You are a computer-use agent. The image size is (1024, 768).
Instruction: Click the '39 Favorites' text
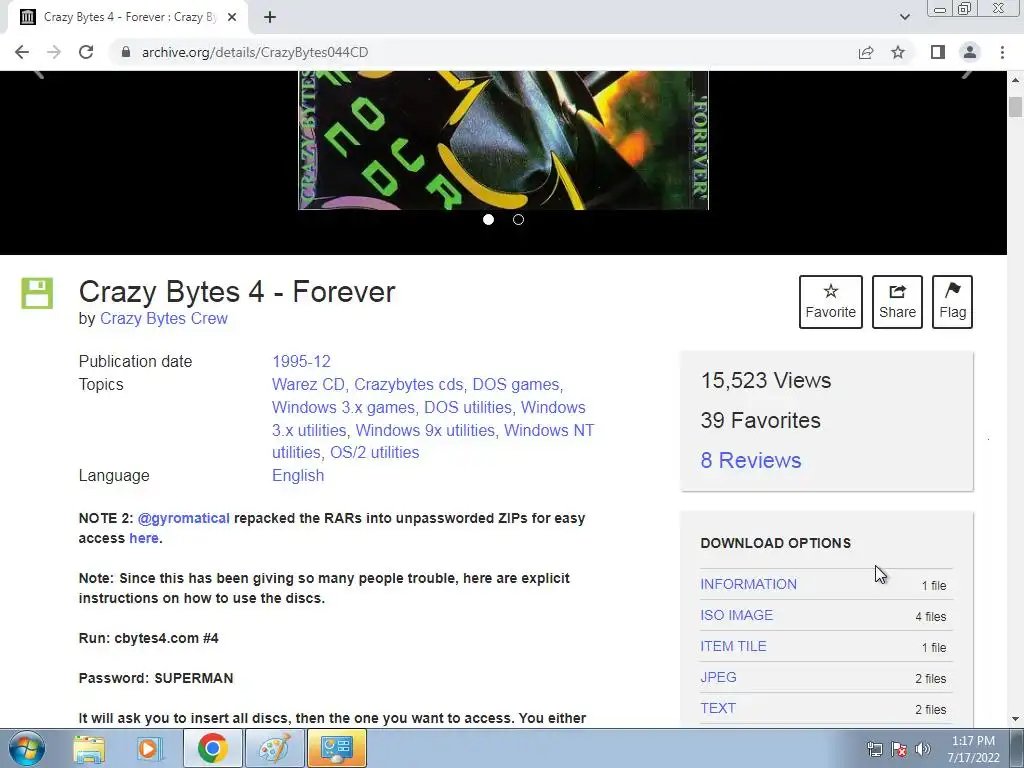pyautogui.click(x=761, y=421)
